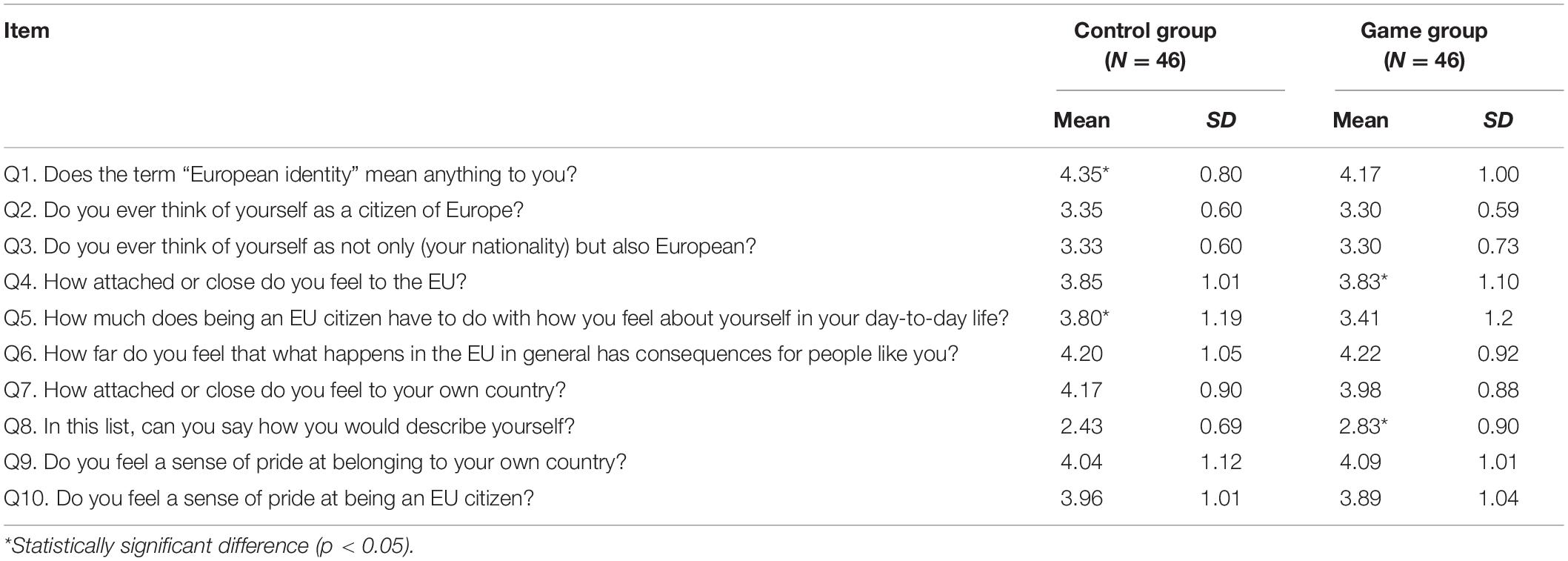The image size is (1568, 561).
Task: Select Q9 pride in own country text
Action: [316, 462]
